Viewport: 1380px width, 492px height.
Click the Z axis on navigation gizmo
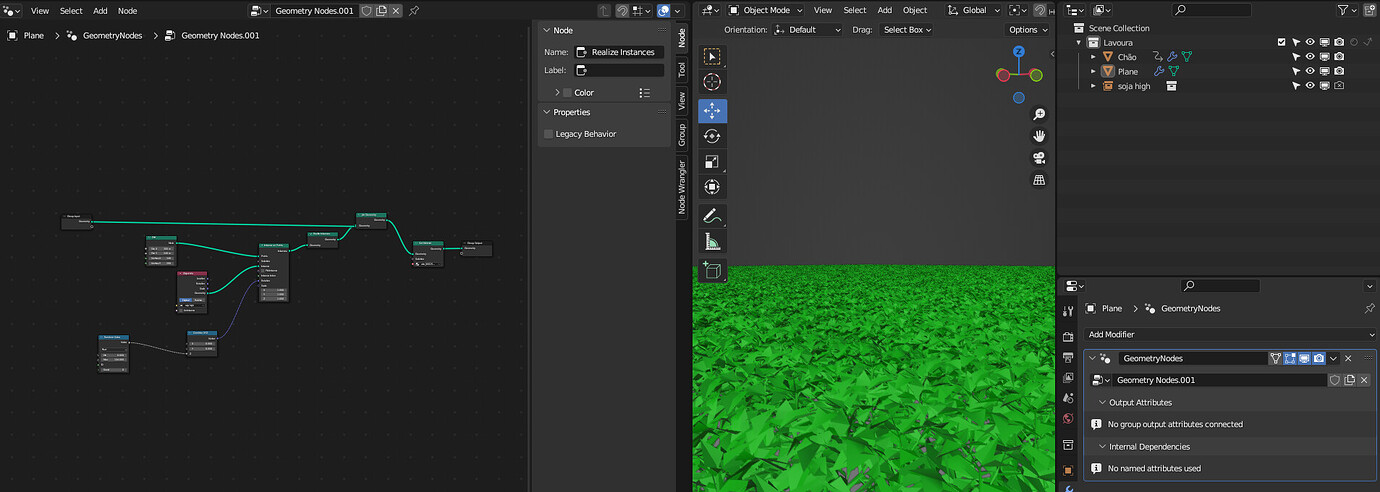click(x=1018, y=52)
